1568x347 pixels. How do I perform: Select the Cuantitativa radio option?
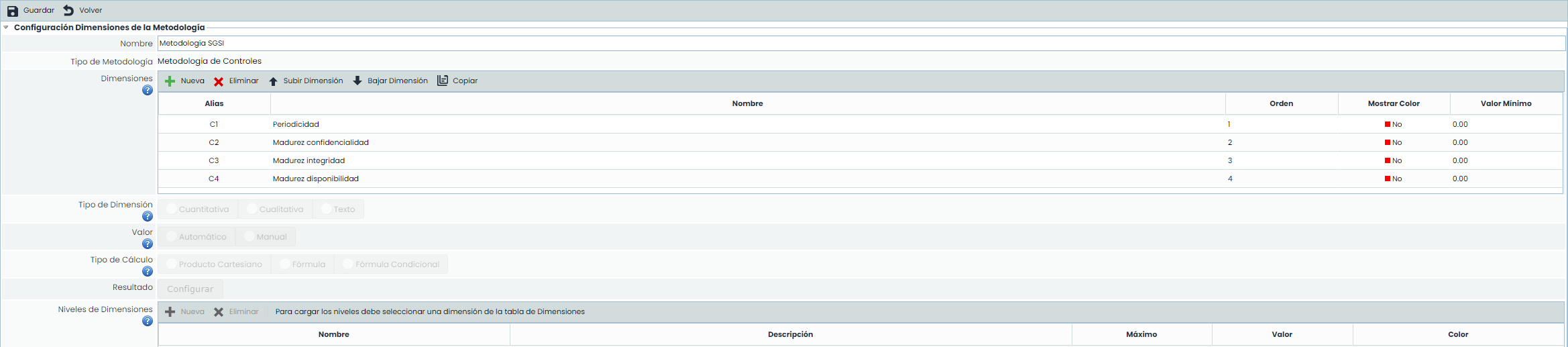click(172, 209)
